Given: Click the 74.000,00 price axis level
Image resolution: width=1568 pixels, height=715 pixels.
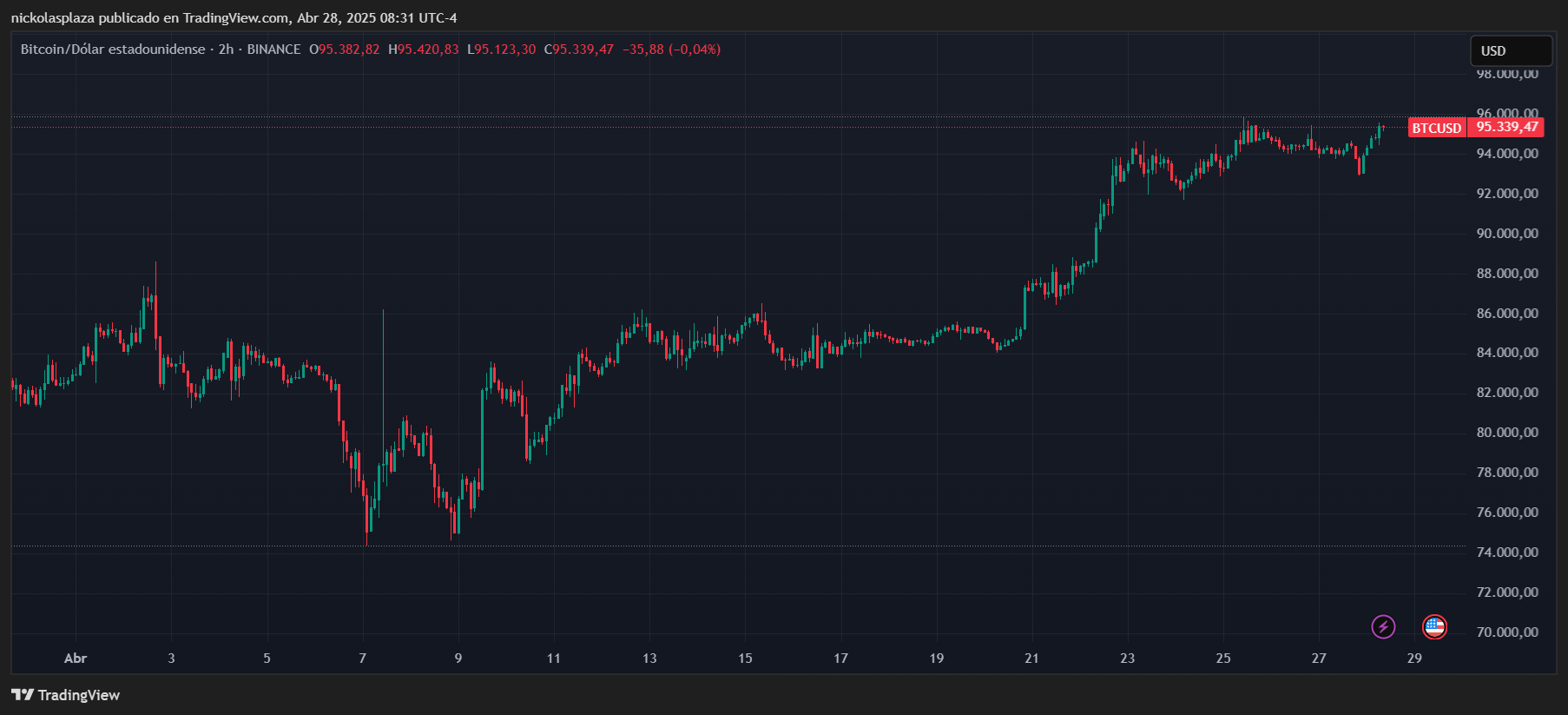Looking at the screenshot, I should 1507,553.
